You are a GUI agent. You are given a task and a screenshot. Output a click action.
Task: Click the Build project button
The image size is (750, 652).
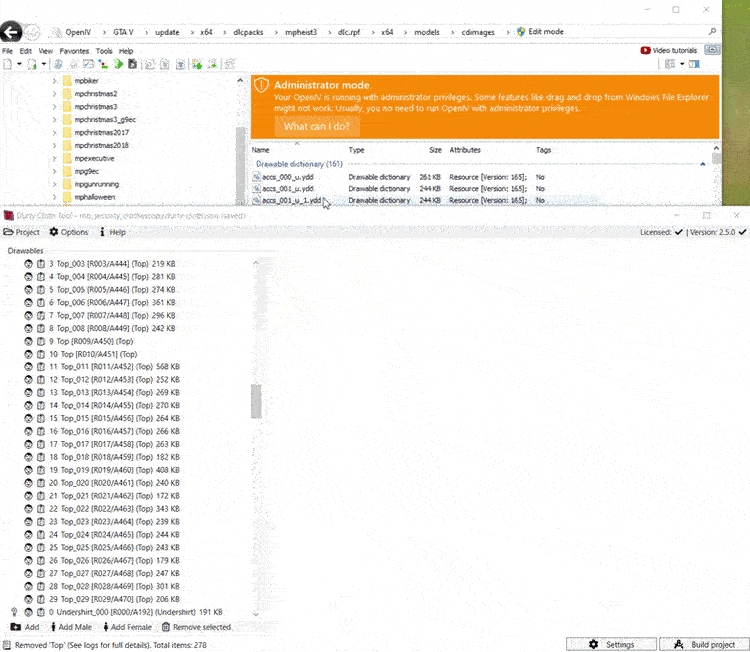pos(704,644)
